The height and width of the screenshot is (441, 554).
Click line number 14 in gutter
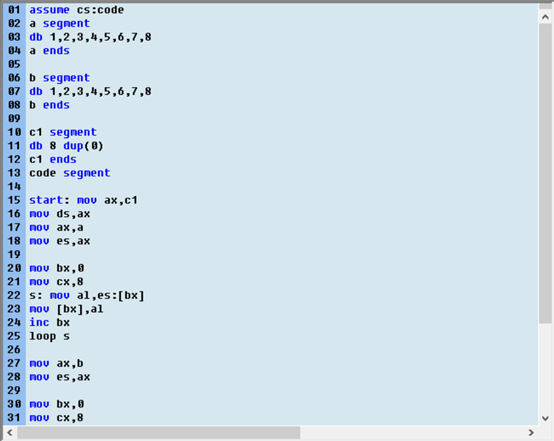pyautogui.click(x=14, y=187)
